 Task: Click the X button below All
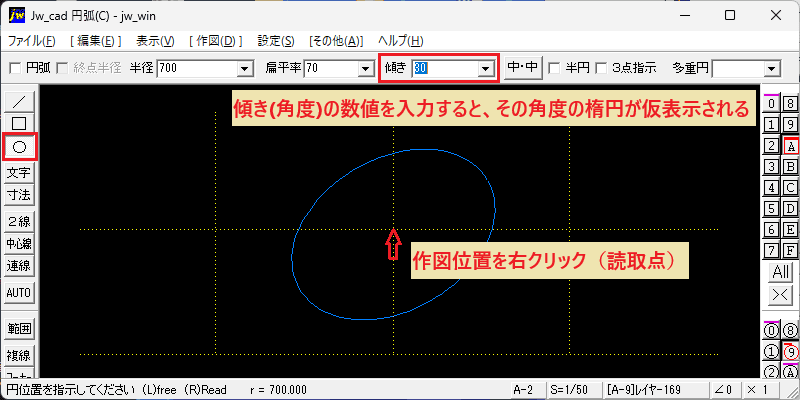coord(781,295)
